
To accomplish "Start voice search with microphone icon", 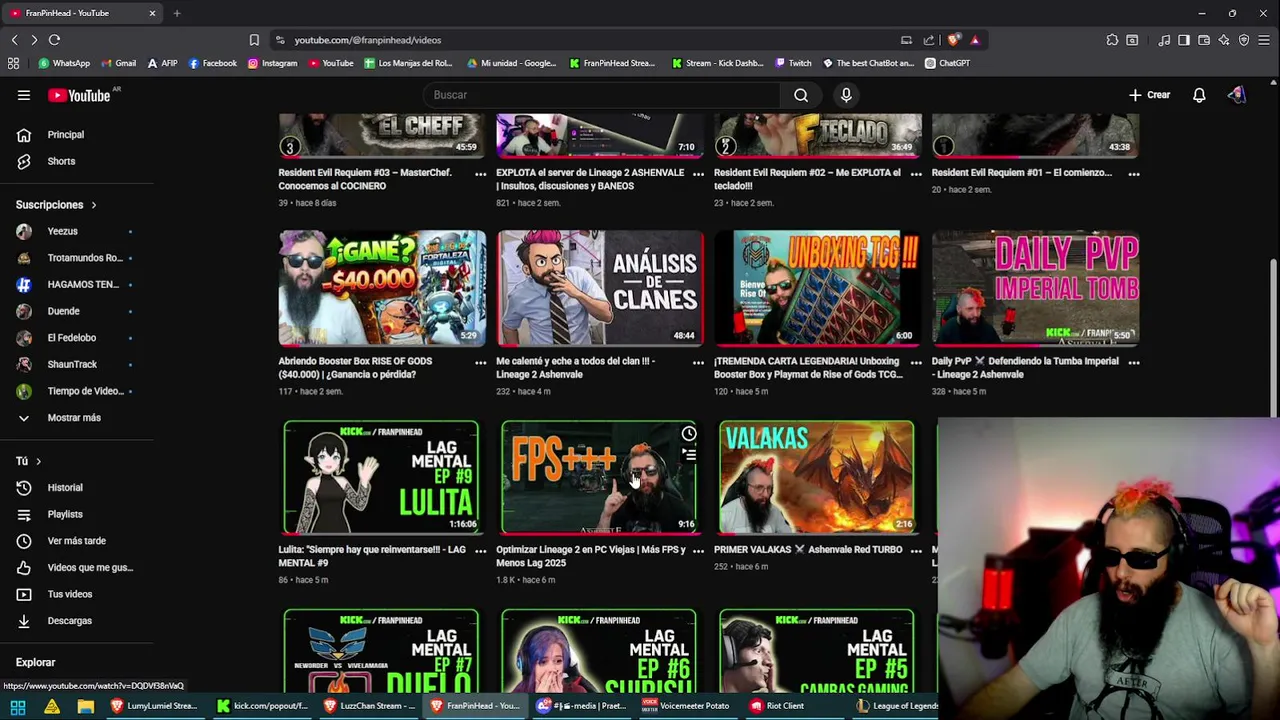I will coord(846,95).
